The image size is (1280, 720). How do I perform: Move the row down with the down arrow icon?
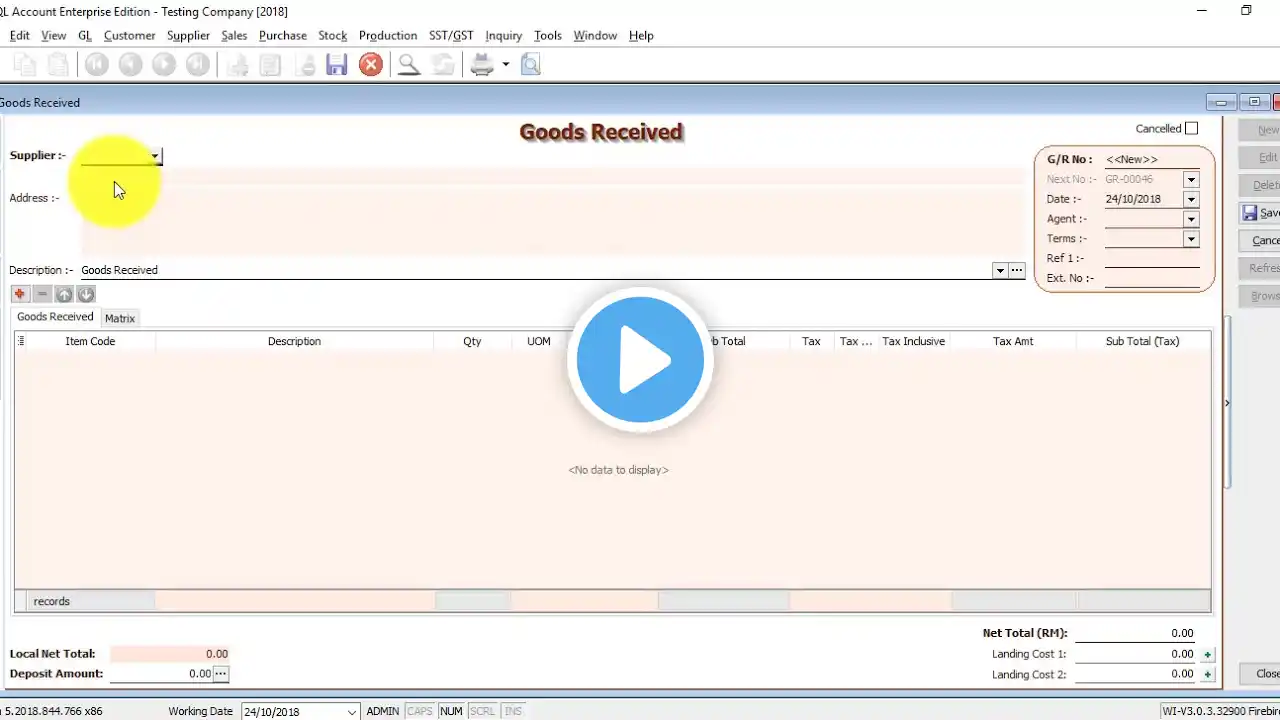[86, 294]
